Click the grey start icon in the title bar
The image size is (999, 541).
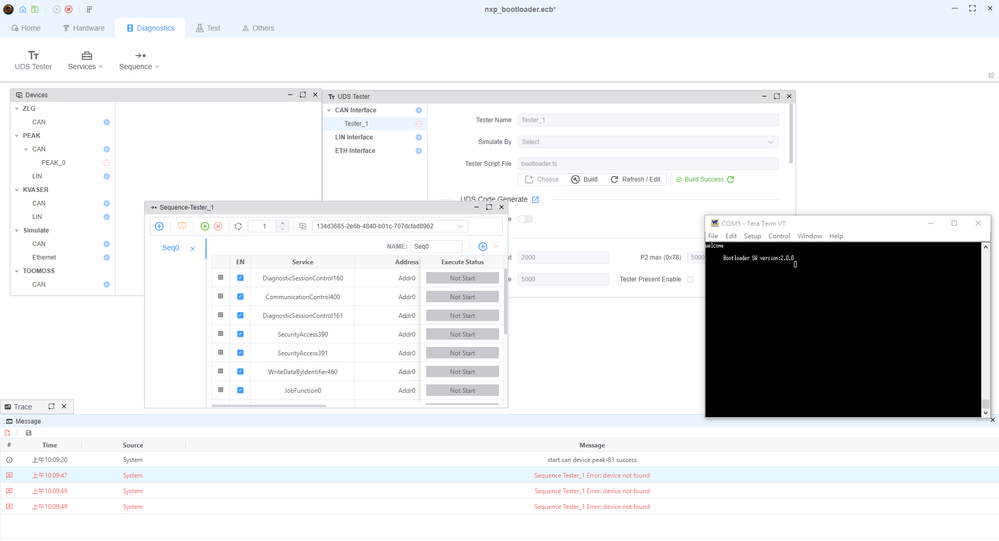[x=57, y=10]
